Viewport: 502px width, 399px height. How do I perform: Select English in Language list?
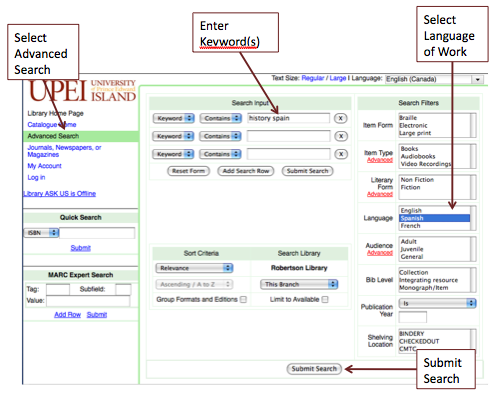pyautogui.click(x=411, y=210)
